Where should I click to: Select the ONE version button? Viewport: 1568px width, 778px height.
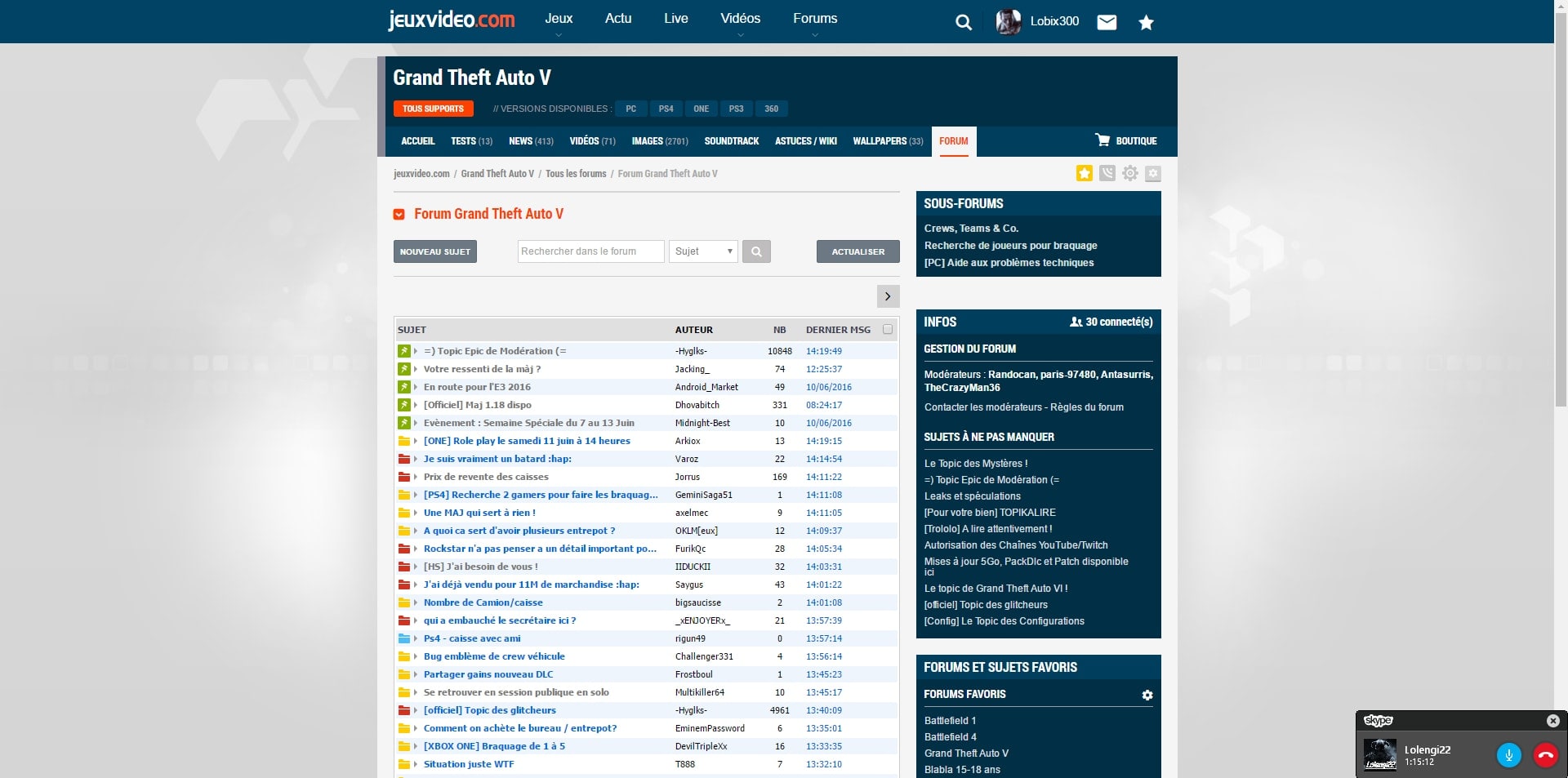(702, 109)
